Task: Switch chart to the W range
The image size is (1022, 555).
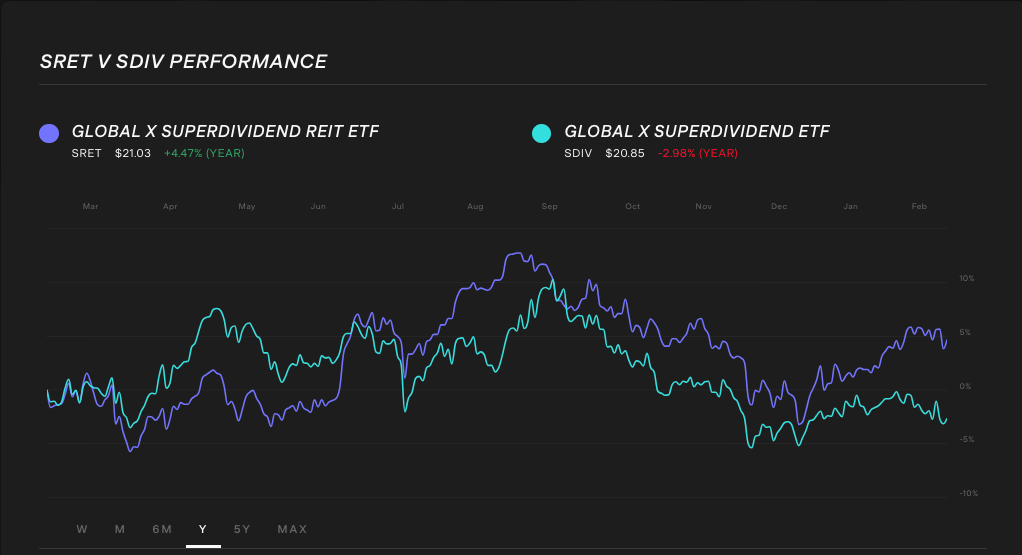Action: point(82,529)
